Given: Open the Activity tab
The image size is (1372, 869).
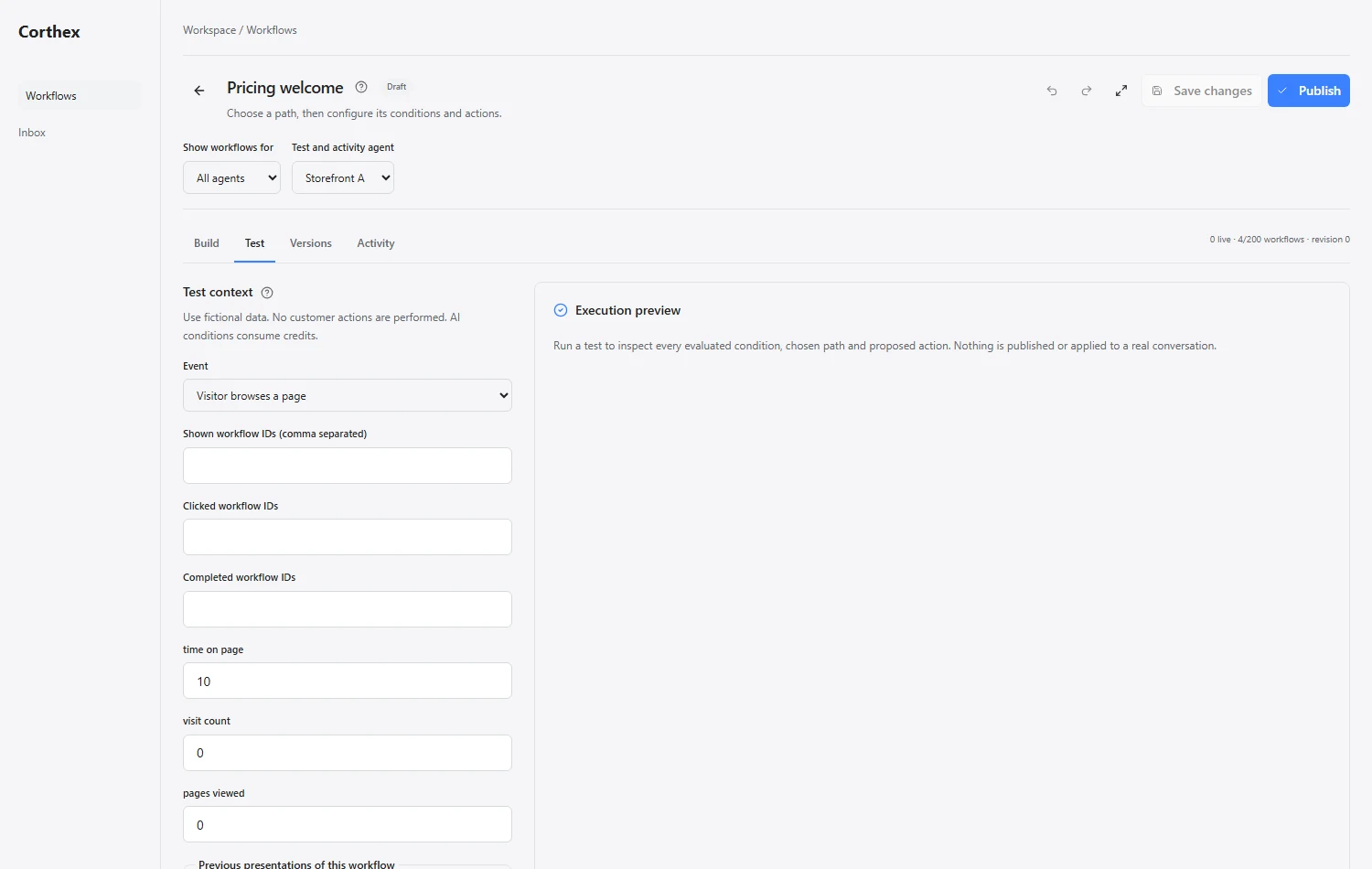Looking at the screenshot, I should tap(376, 243).
